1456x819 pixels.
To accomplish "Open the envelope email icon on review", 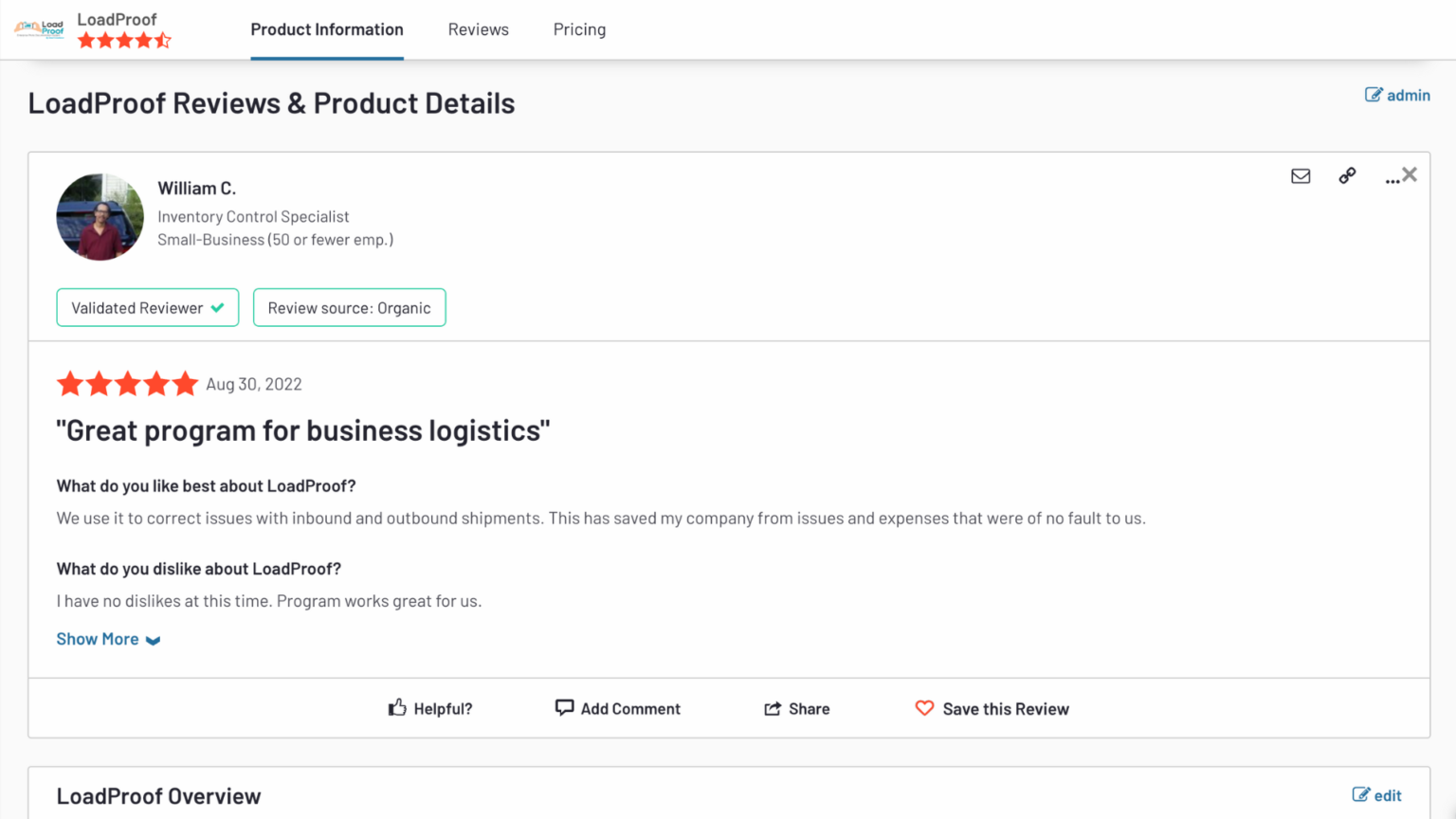I will 1301,176.
